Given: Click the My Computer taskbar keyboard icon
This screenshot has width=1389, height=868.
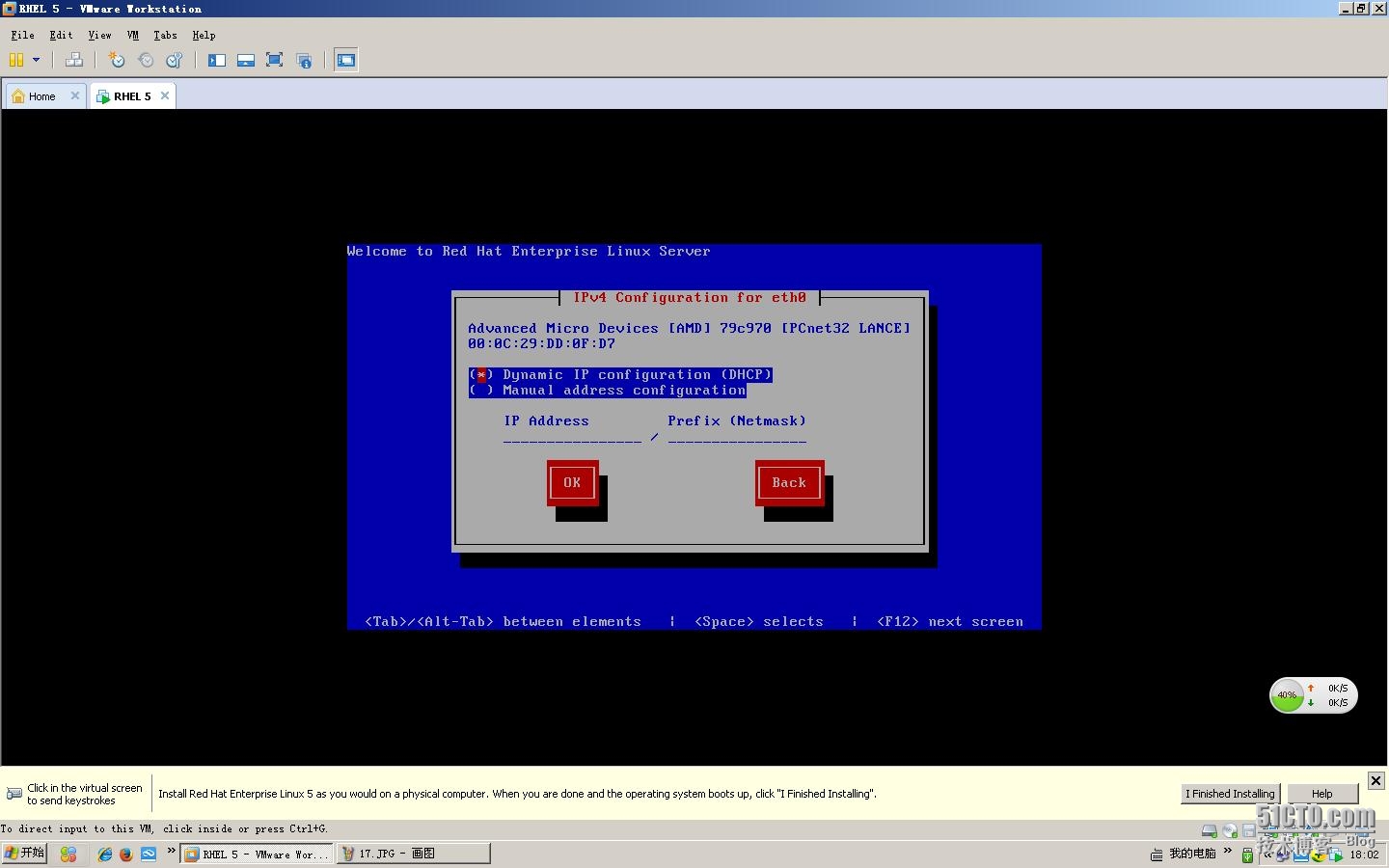Looking at the screenshot, I should point(1157,854).
